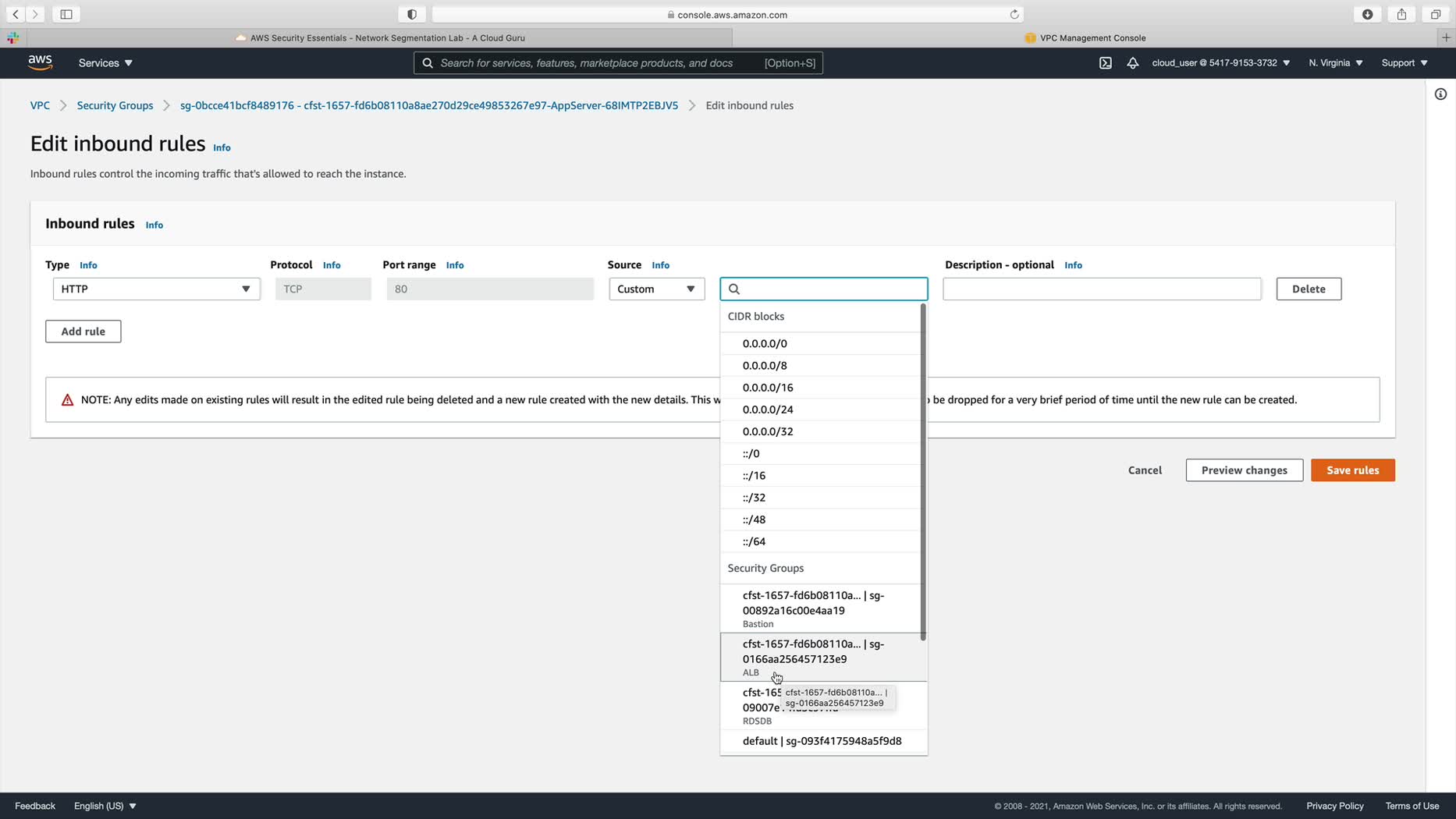Delete the HTTP inbound rule
This screenshot has width=1456, height=819.
1309,289
